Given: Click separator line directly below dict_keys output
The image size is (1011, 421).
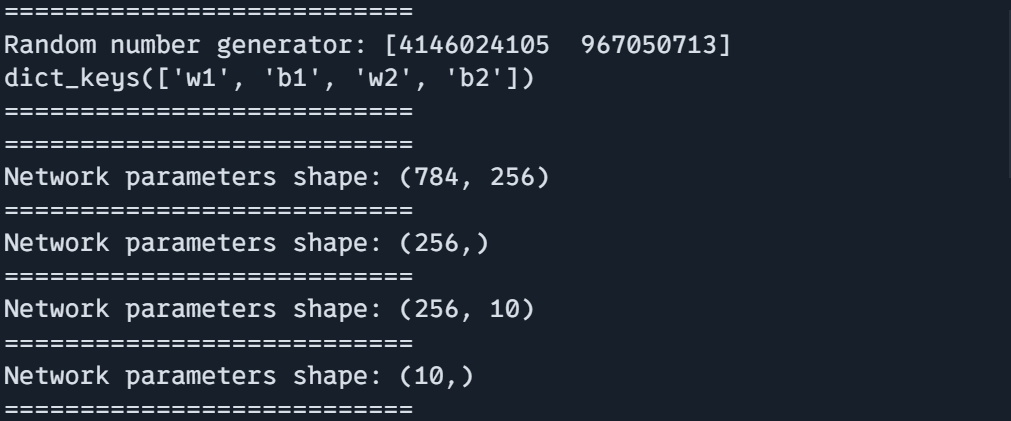Looking at the screenshot, I should 208,112.
